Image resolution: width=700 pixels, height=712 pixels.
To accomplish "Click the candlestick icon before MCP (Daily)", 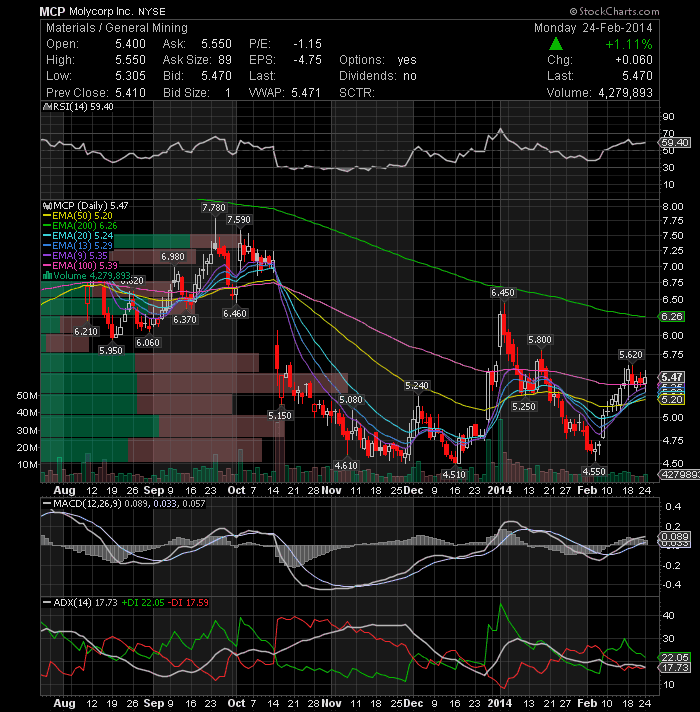I will click(47, 206).
